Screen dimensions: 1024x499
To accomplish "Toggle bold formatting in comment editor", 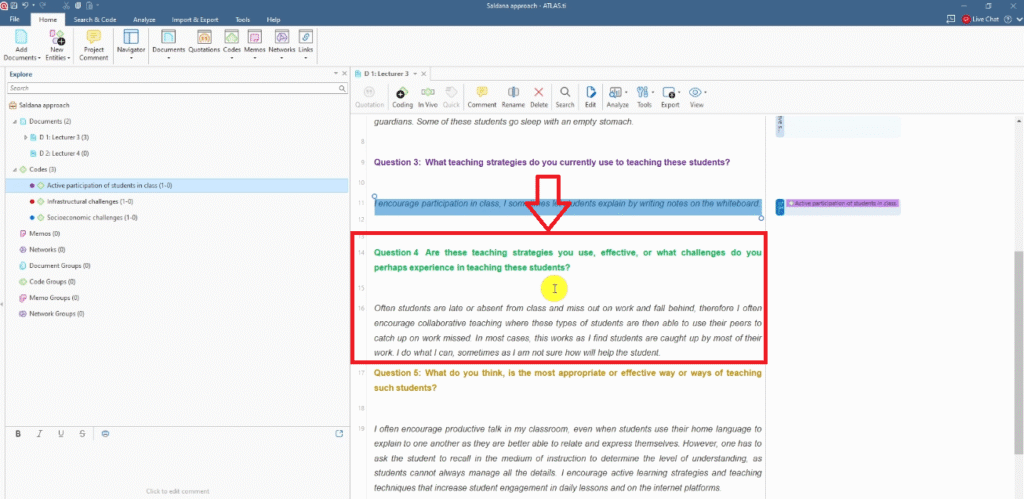I will point(18,433).
